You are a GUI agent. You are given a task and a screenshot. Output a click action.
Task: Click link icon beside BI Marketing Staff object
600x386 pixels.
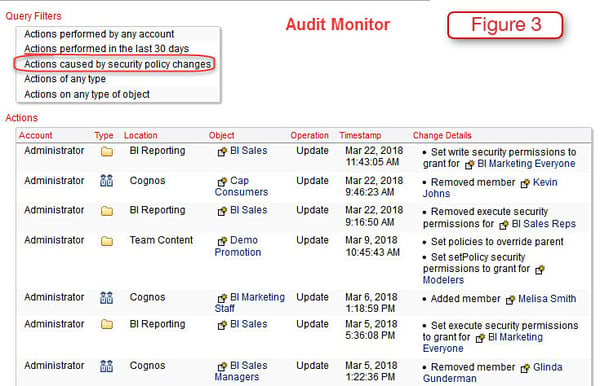[x=222, y=298]
